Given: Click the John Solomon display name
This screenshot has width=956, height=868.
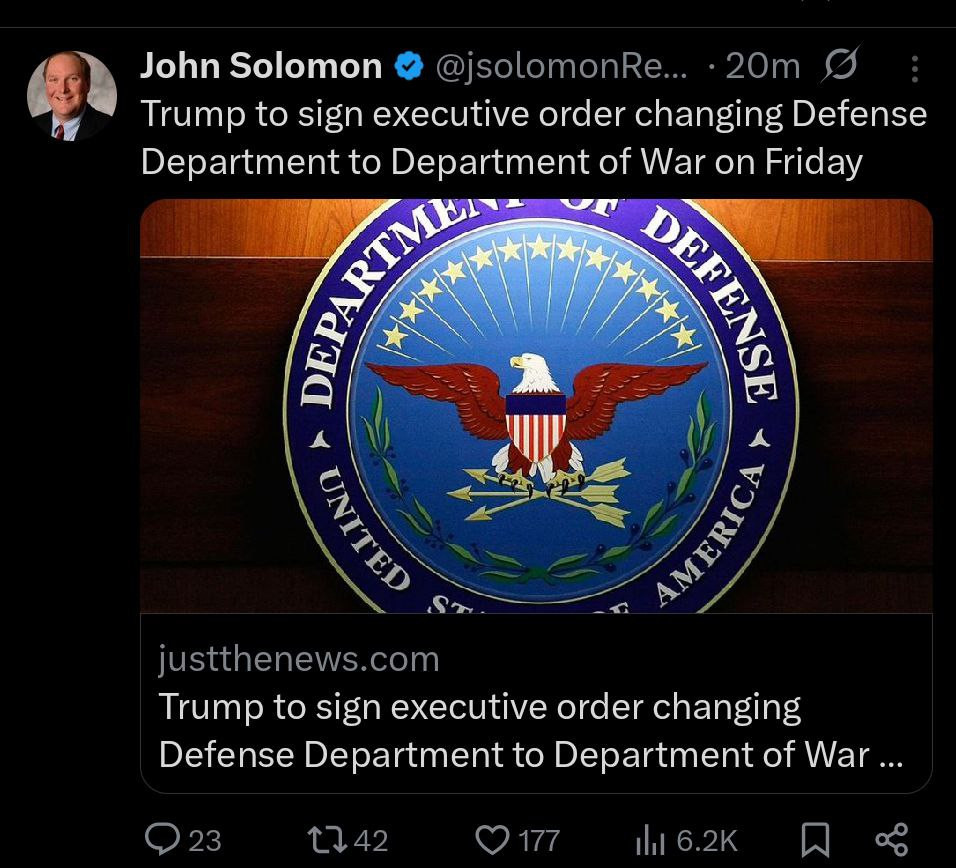Looking at the screenshot, I should pyautogui.click(x=260, y=66).
